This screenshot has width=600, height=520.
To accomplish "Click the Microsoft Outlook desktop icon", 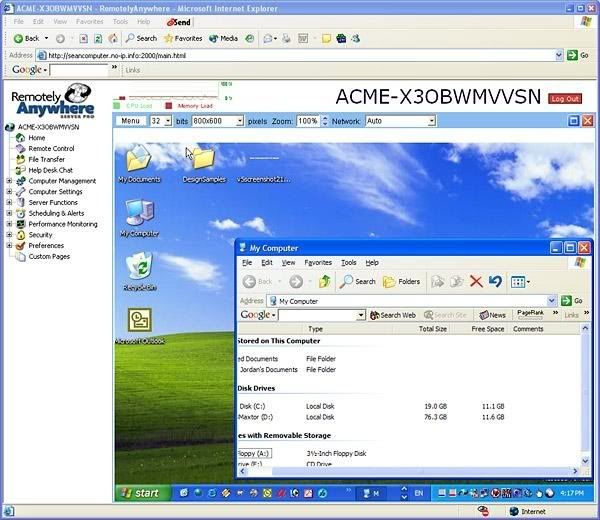I will [139, 321].
